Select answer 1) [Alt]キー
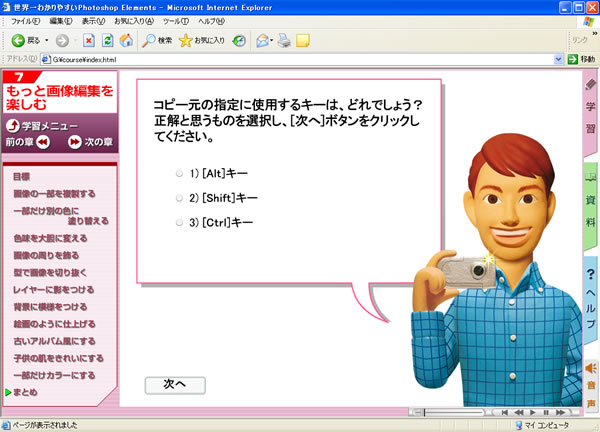 (x=180, y=173)
